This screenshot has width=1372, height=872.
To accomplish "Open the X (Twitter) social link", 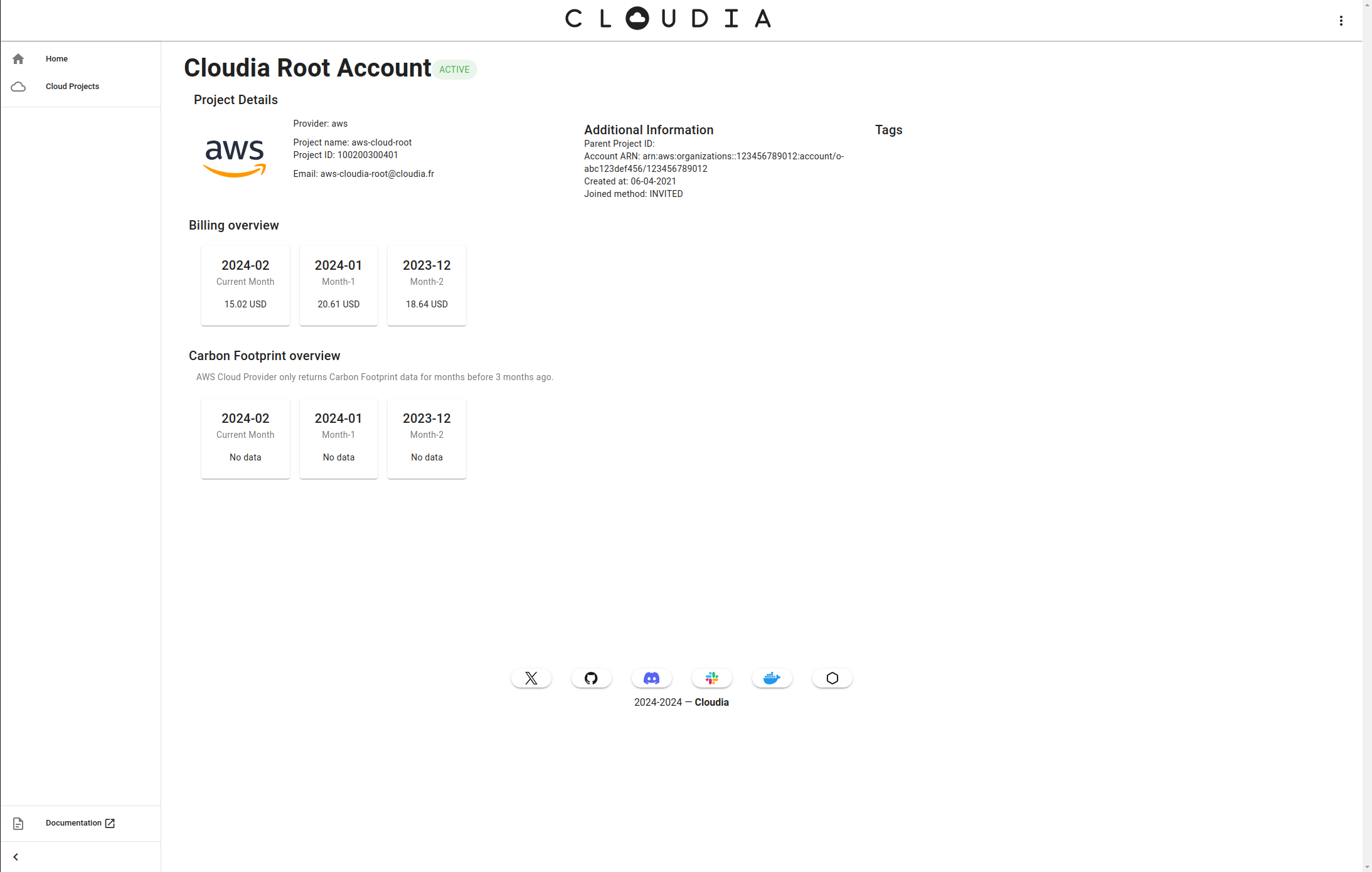I will click(x=531, y=678).
